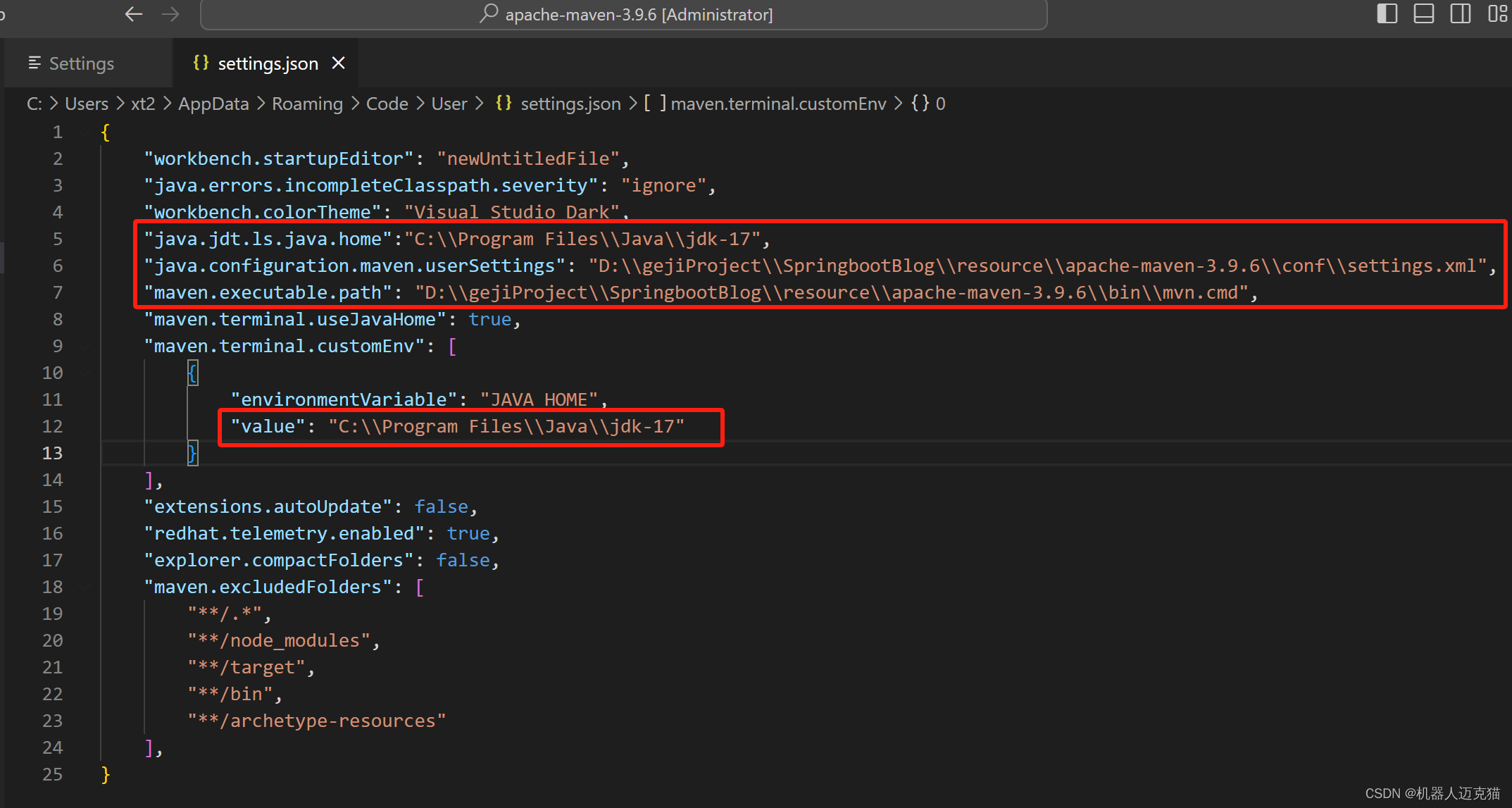Click the "Visual Studio Dark" value
The height and width of the screenshot is (808, 1512).
512,213
